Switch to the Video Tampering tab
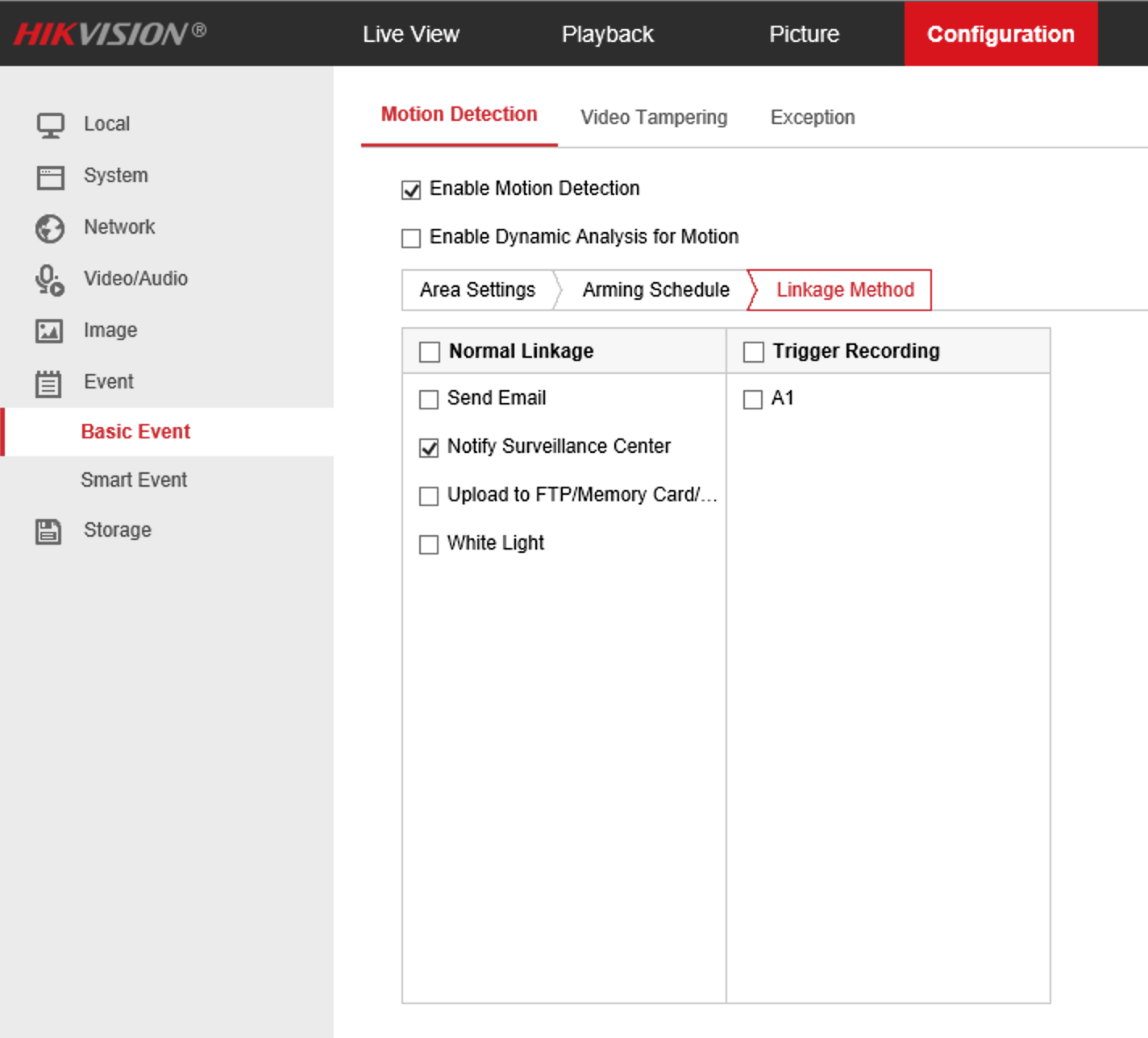Image resolution: width=1148 pixels, height=1038 pixels. [654, 118]
